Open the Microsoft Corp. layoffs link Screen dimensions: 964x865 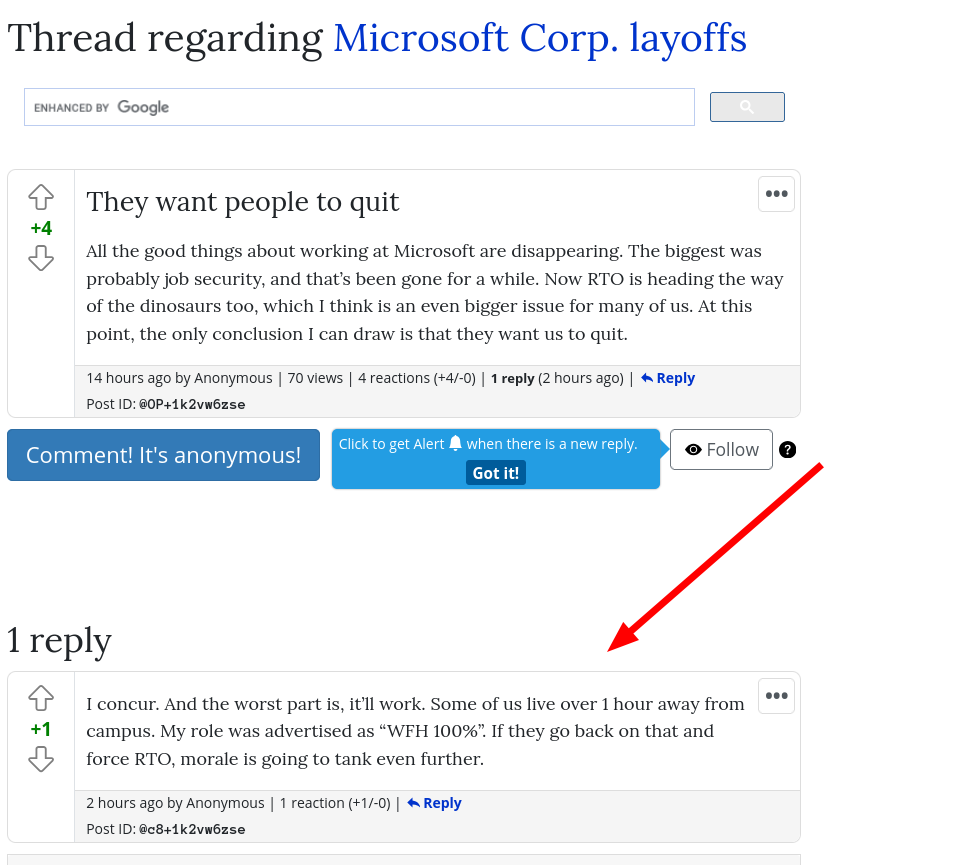click(x=540, y=38)
